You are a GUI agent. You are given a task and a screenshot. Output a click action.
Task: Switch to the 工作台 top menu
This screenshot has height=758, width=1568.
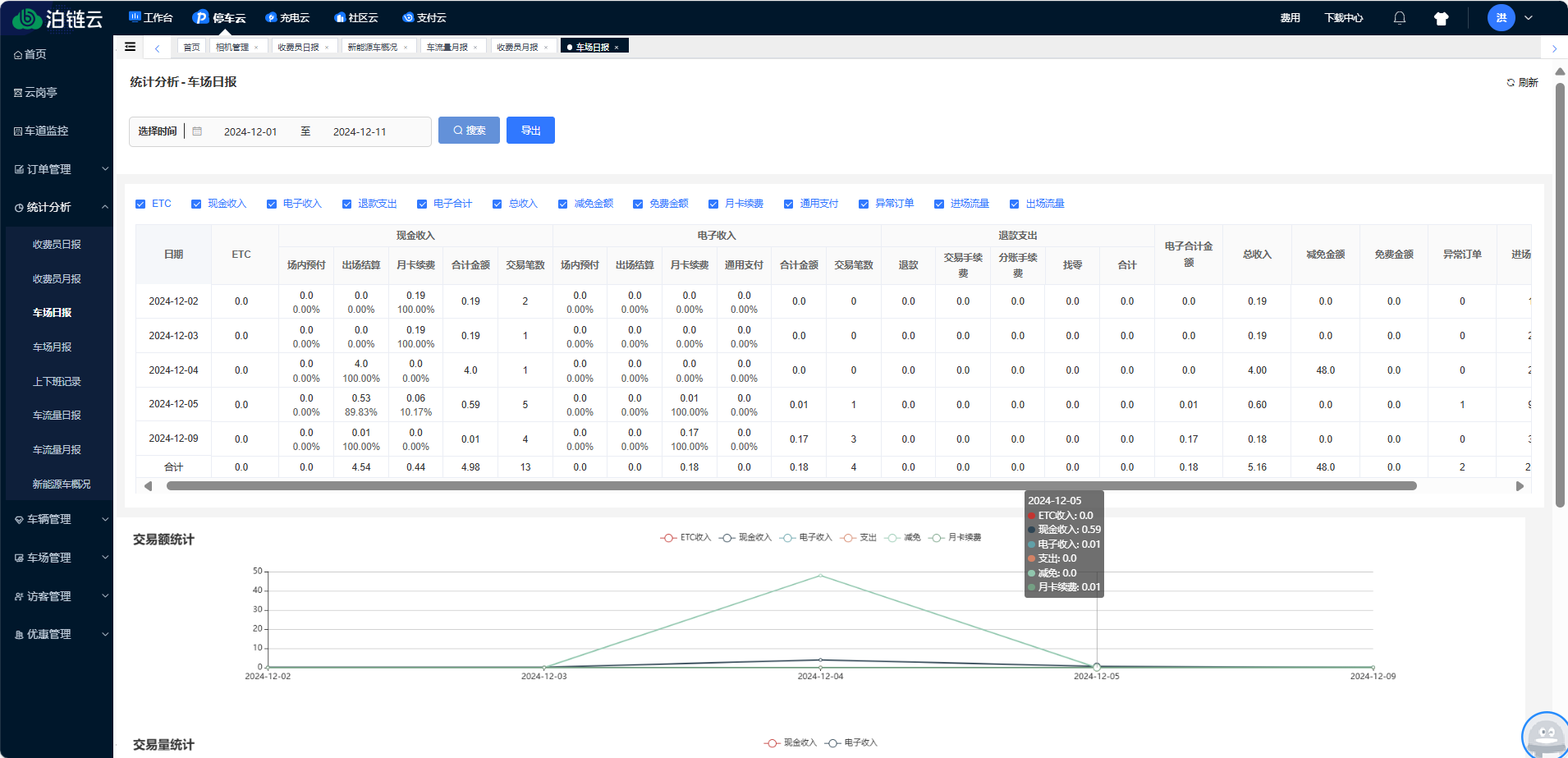pos(150,17)
